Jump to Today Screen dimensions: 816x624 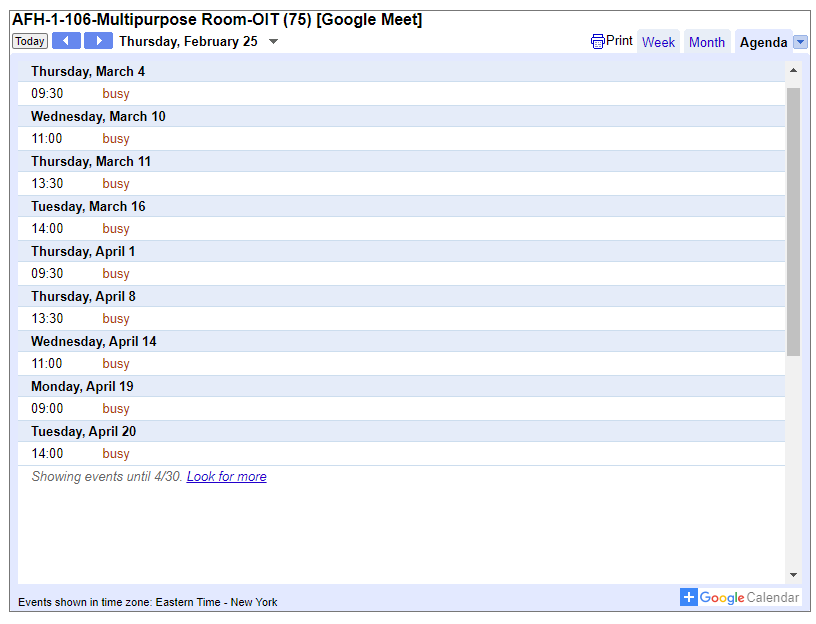point(30,41)
